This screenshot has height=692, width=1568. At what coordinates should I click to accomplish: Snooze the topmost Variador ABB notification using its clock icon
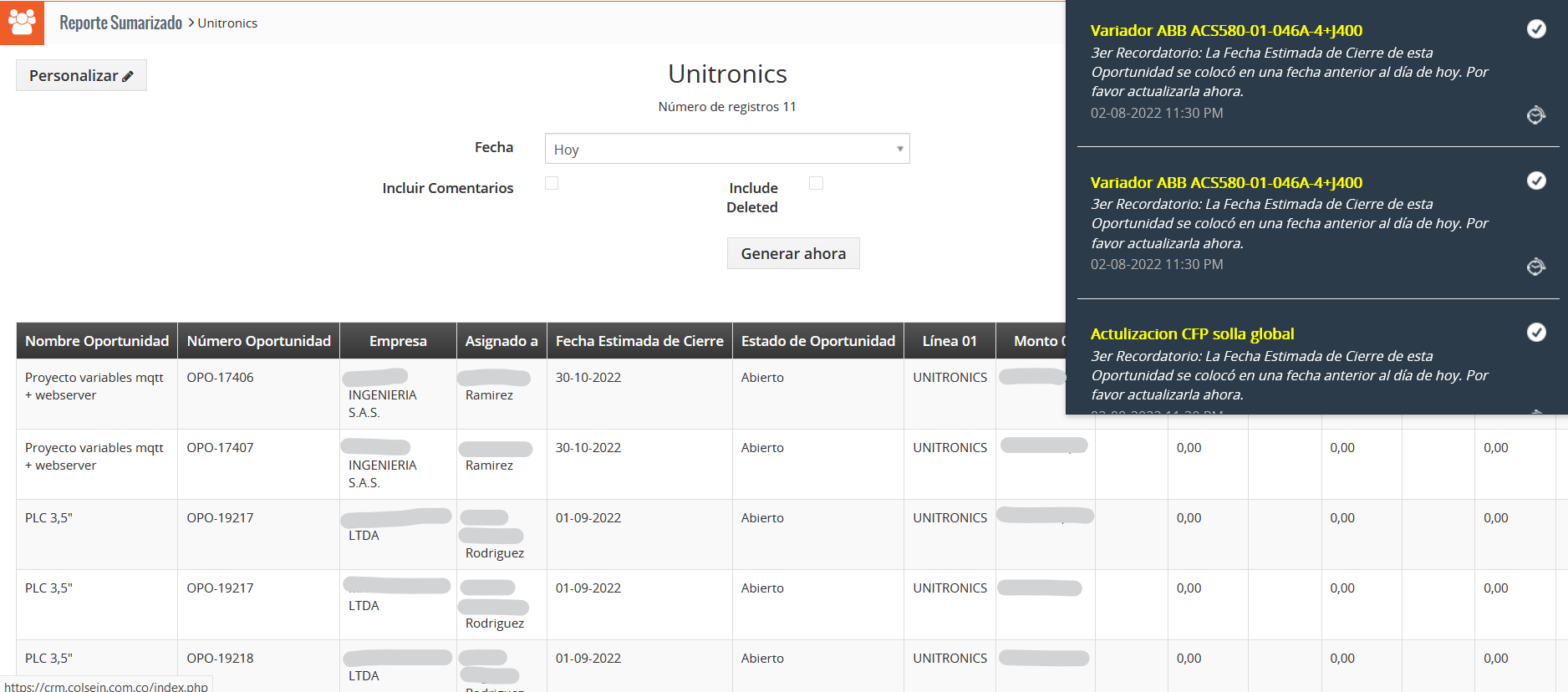coord(1536,115)
